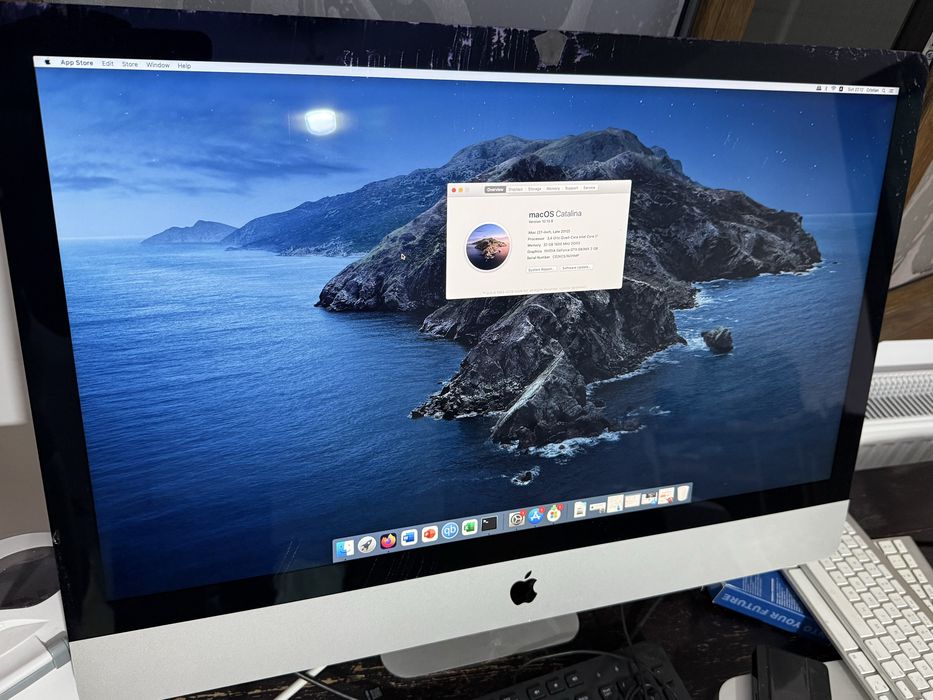933x700 pixels.
Task: Open the Apple menu
Action: pyautogui.click(x=48, y=62)
